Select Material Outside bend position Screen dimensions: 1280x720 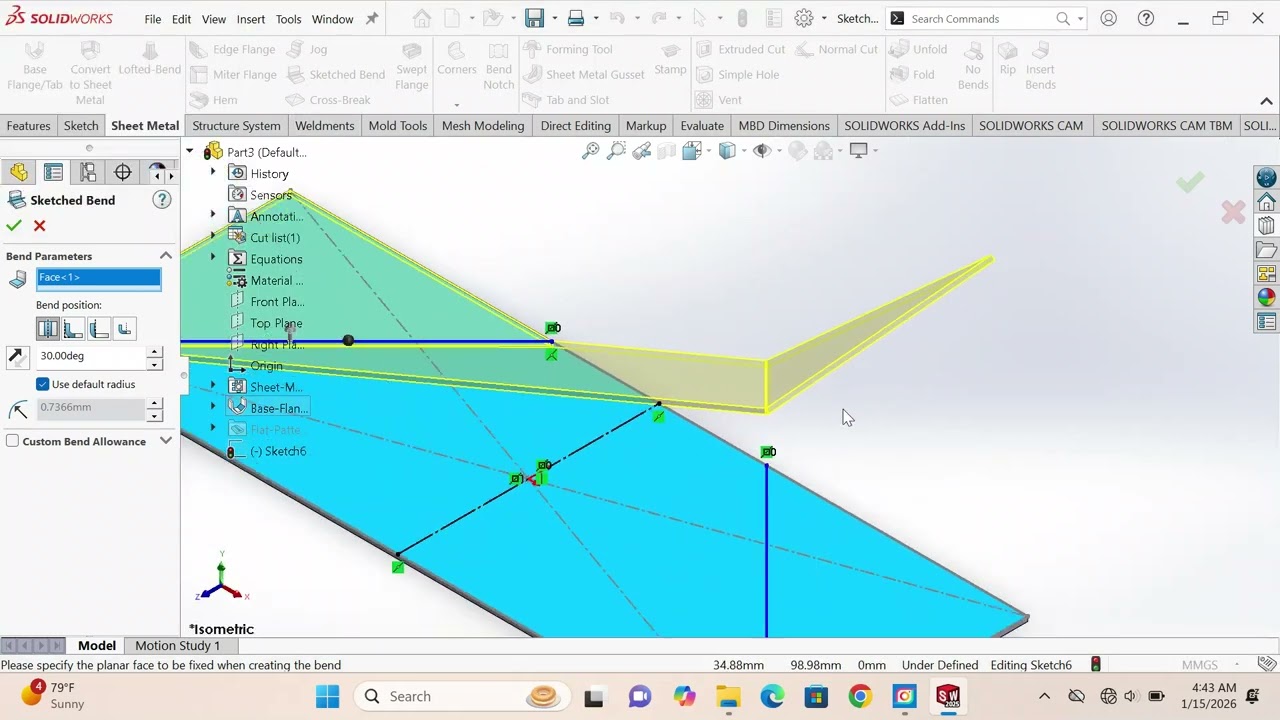point(98,329)
